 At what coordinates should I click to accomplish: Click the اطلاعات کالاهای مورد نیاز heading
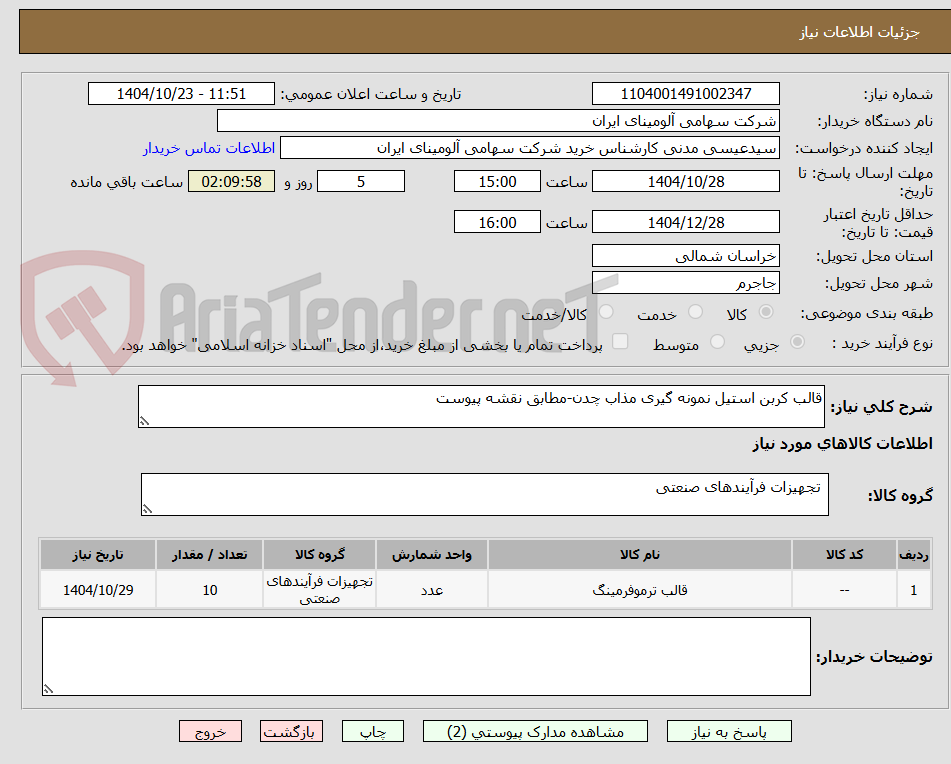pyautogui.click(x=842, y=444)
